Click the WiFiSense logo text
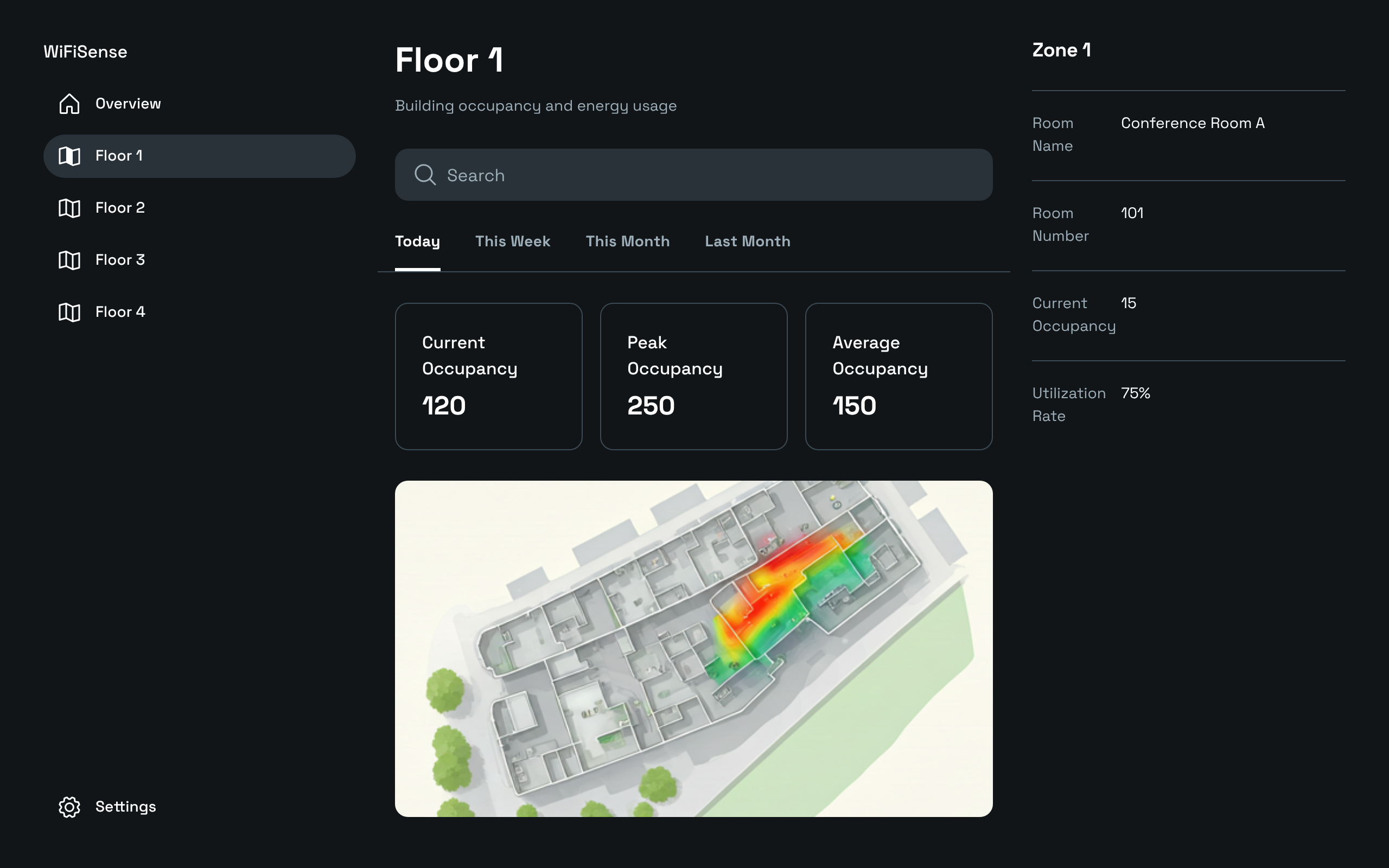Screen dimensions: 1389x868 86,52
